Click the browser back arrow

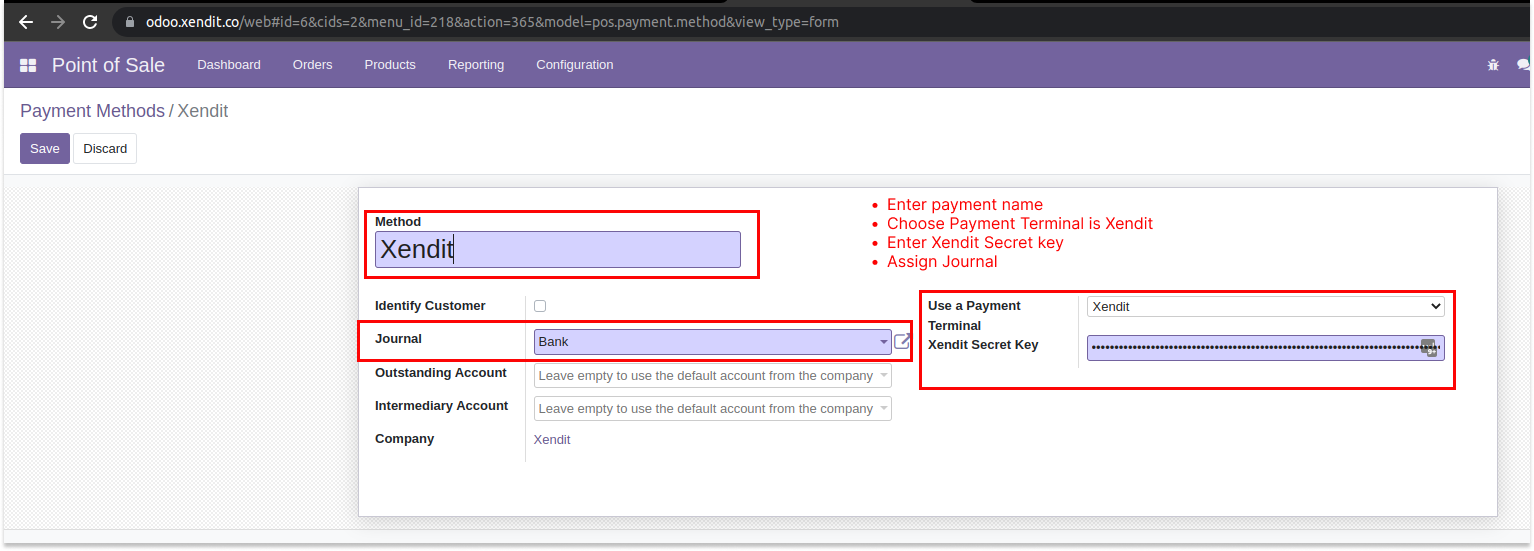tap(26, 22)
